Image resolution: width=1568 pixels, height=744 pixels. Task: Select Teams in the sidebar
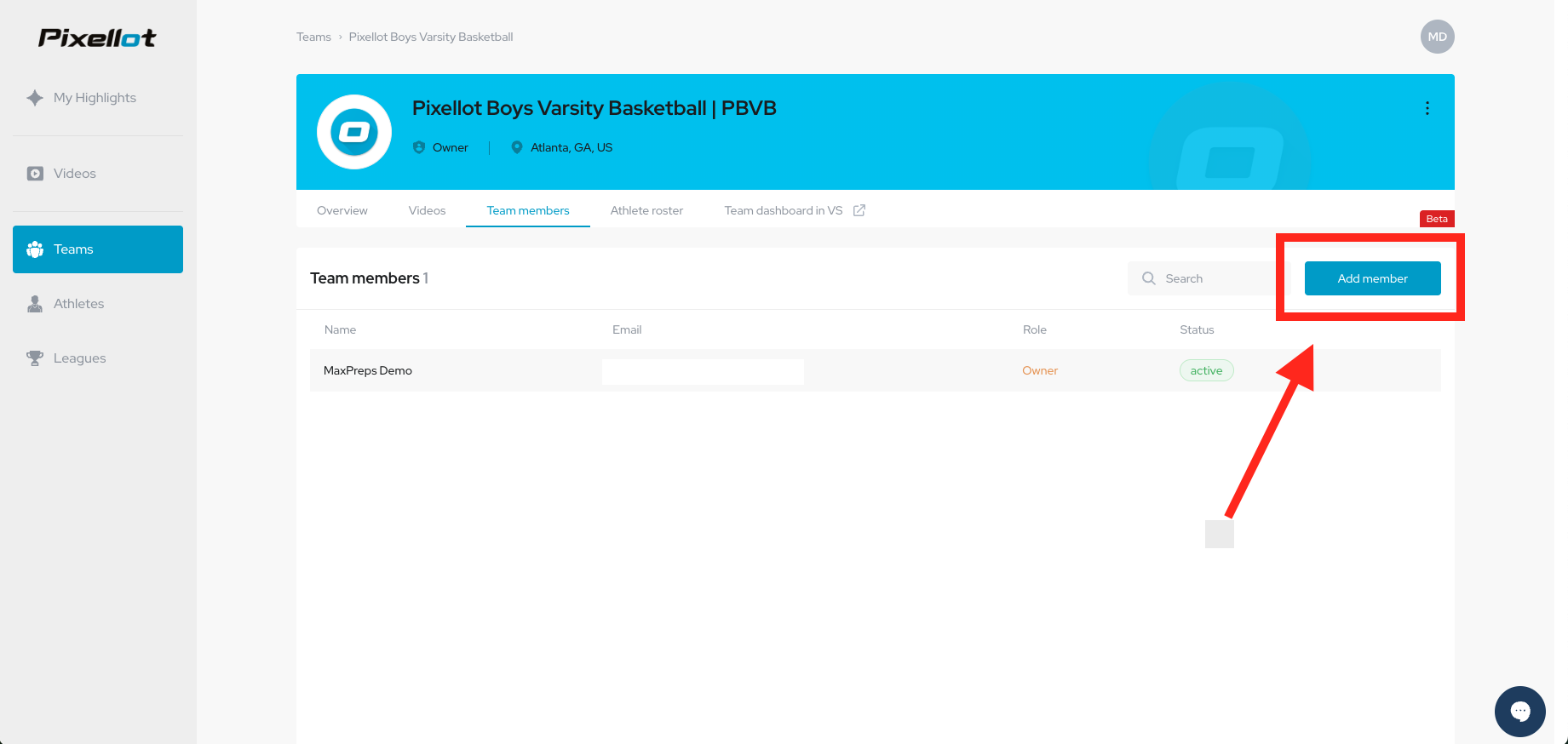tap(98, 249)
